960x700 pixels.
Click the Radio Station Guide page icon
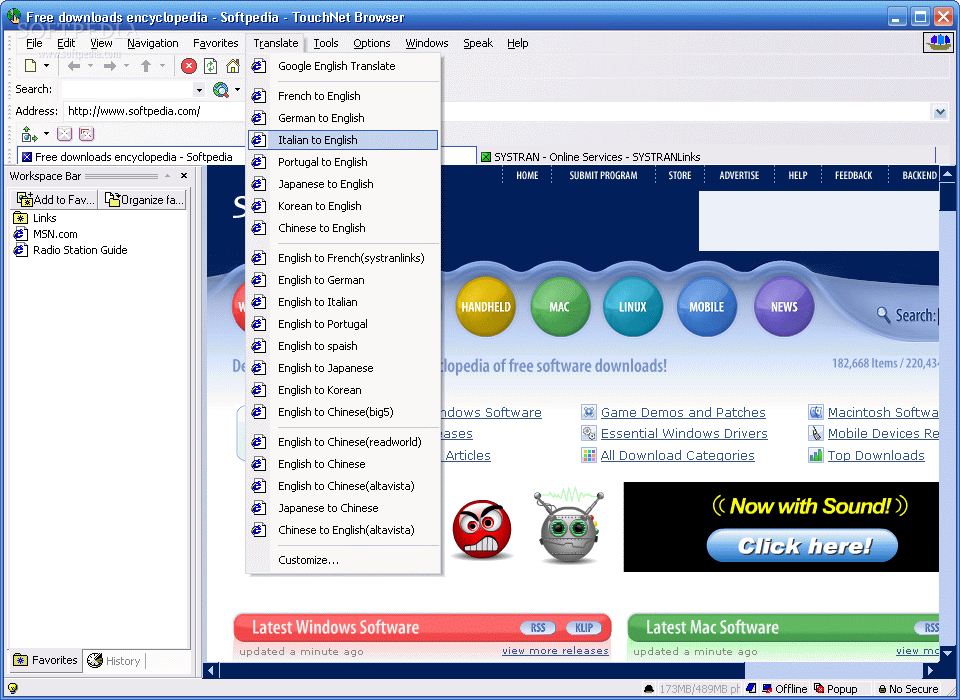20,250
